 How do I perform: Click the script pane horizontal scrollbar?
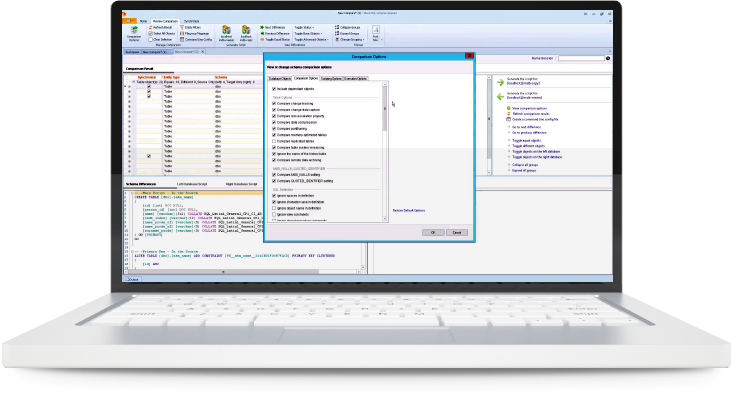point(242,271)
